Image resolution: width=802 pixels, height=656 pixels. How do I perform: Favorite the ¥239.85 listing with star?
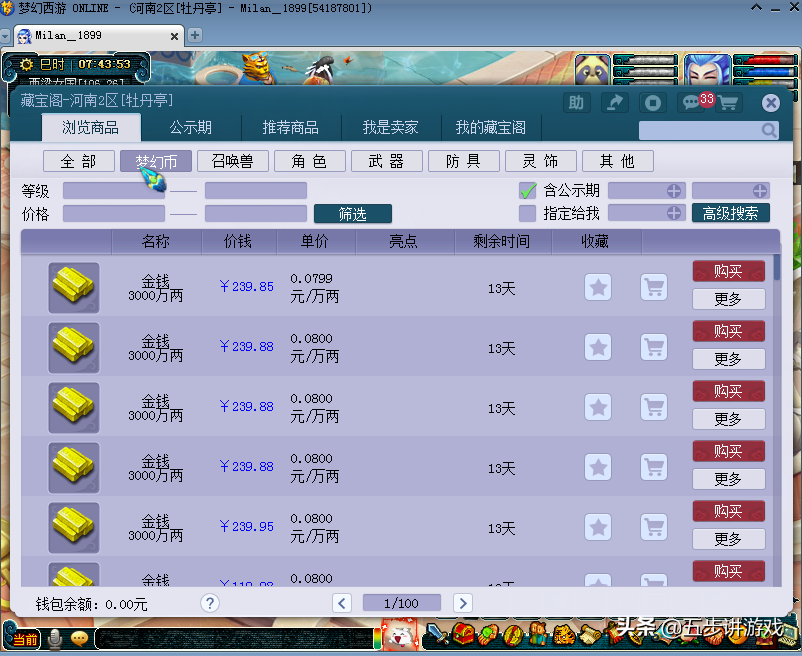[x=598, y=287]
